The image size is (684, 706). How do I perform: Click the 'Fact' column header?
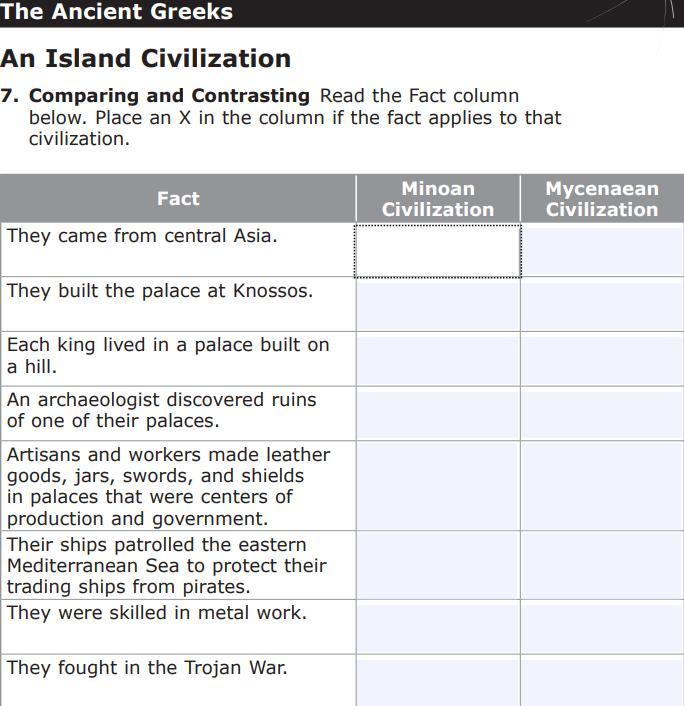(x=178, y=199)
